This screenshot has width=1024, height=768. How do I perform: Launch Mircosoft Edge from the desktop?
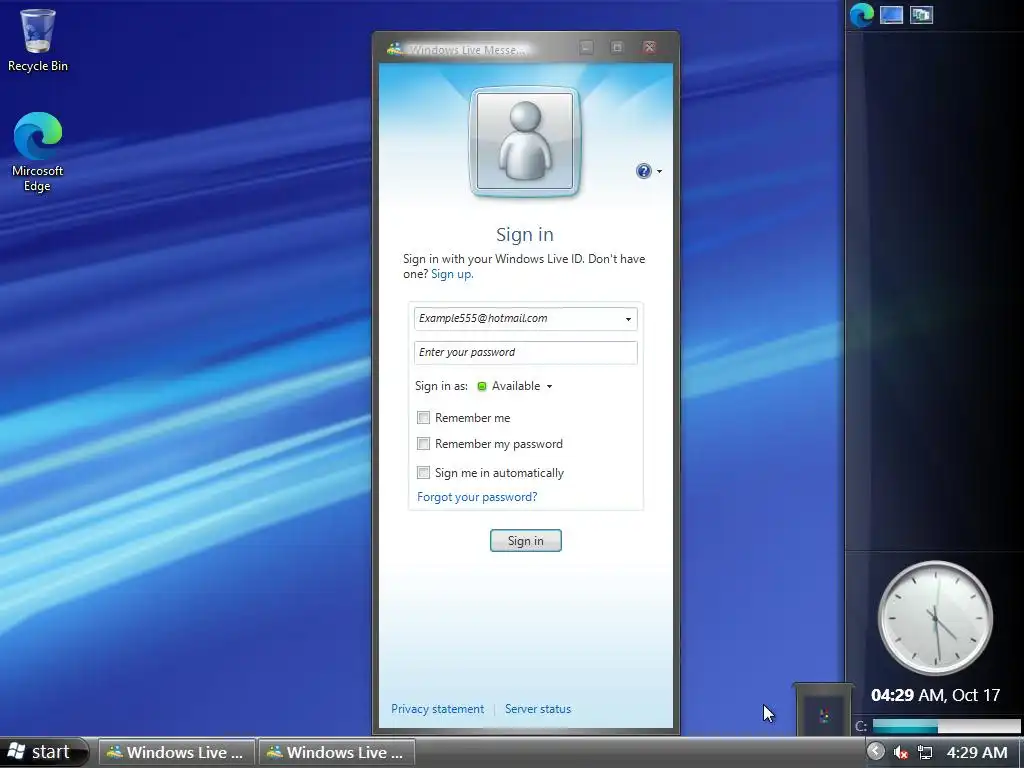pos(38,152)
